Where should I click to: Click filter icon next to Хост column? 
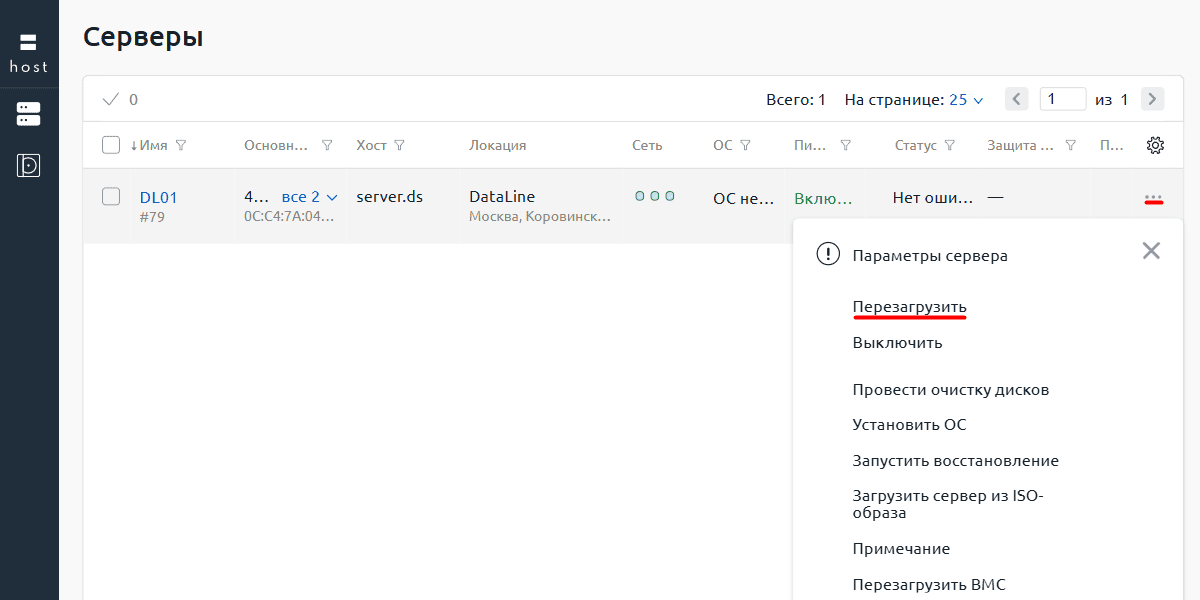[x=400, y=145]
